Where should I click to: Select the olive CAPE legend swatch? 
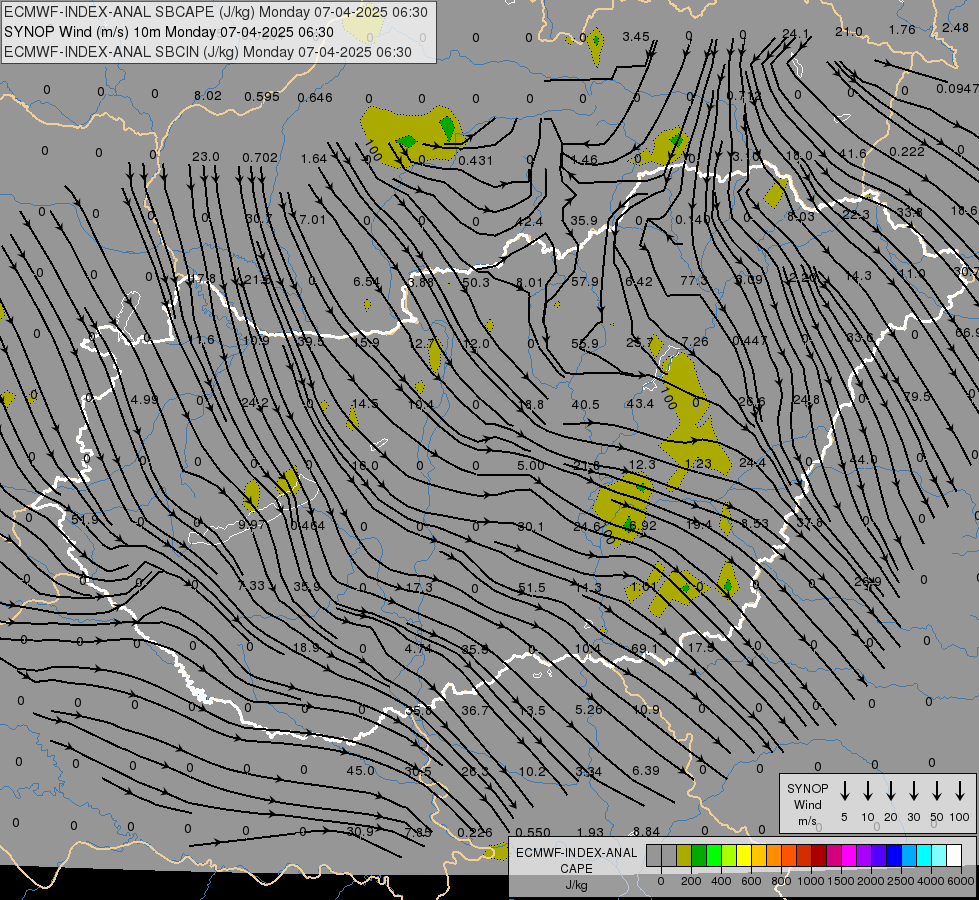point(684,856)
